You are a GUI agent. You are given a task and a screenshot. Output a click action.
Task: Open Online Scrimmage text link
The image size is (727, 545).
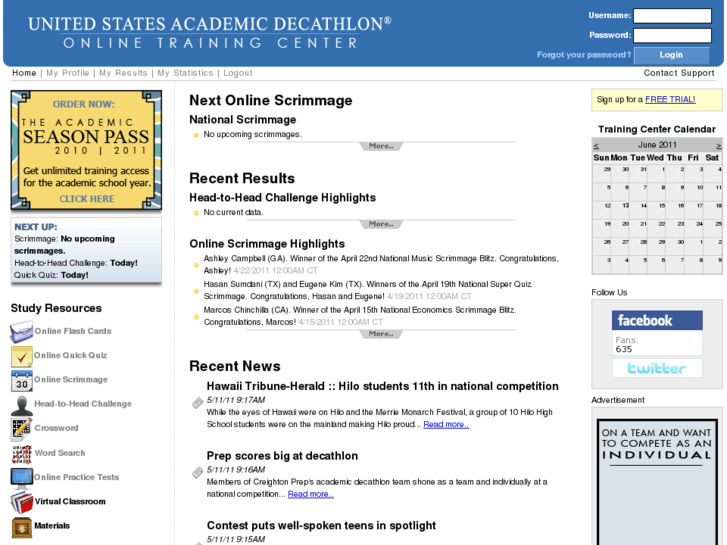click(71, 379)
